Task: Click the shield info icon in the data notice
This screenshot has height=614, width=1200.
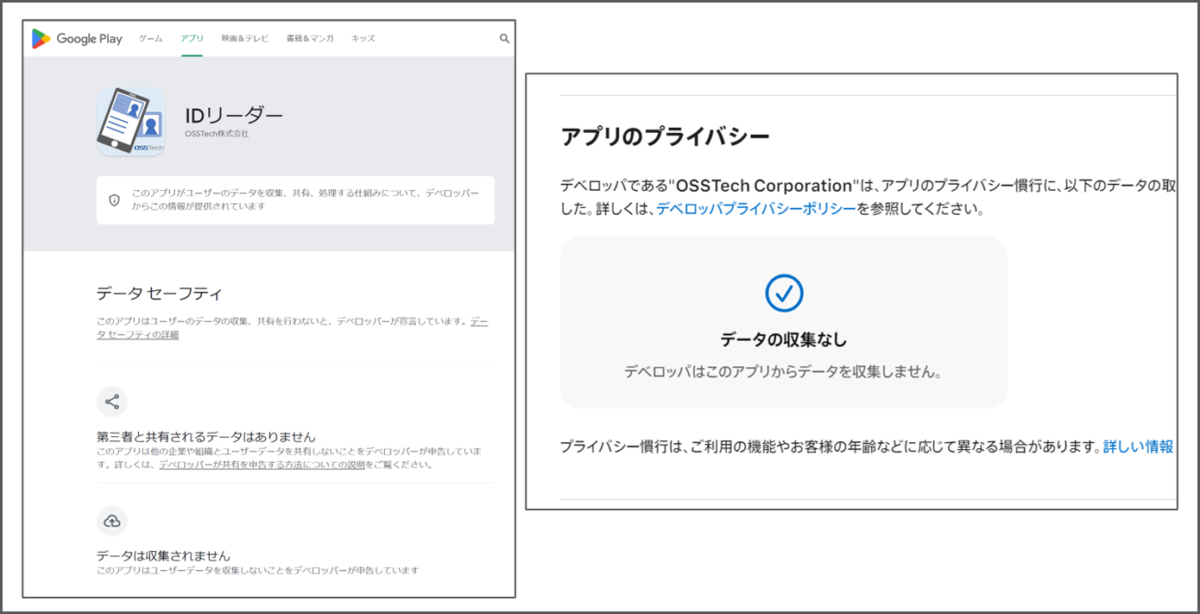Action: (x=114, y=200)
